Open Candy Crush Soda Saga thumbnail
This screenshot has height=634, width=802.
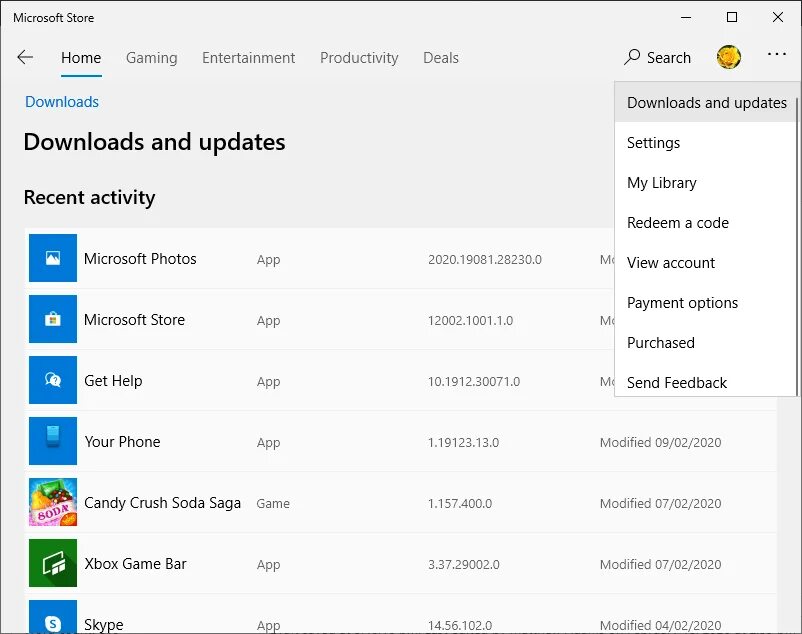click(x=53, y=503)
